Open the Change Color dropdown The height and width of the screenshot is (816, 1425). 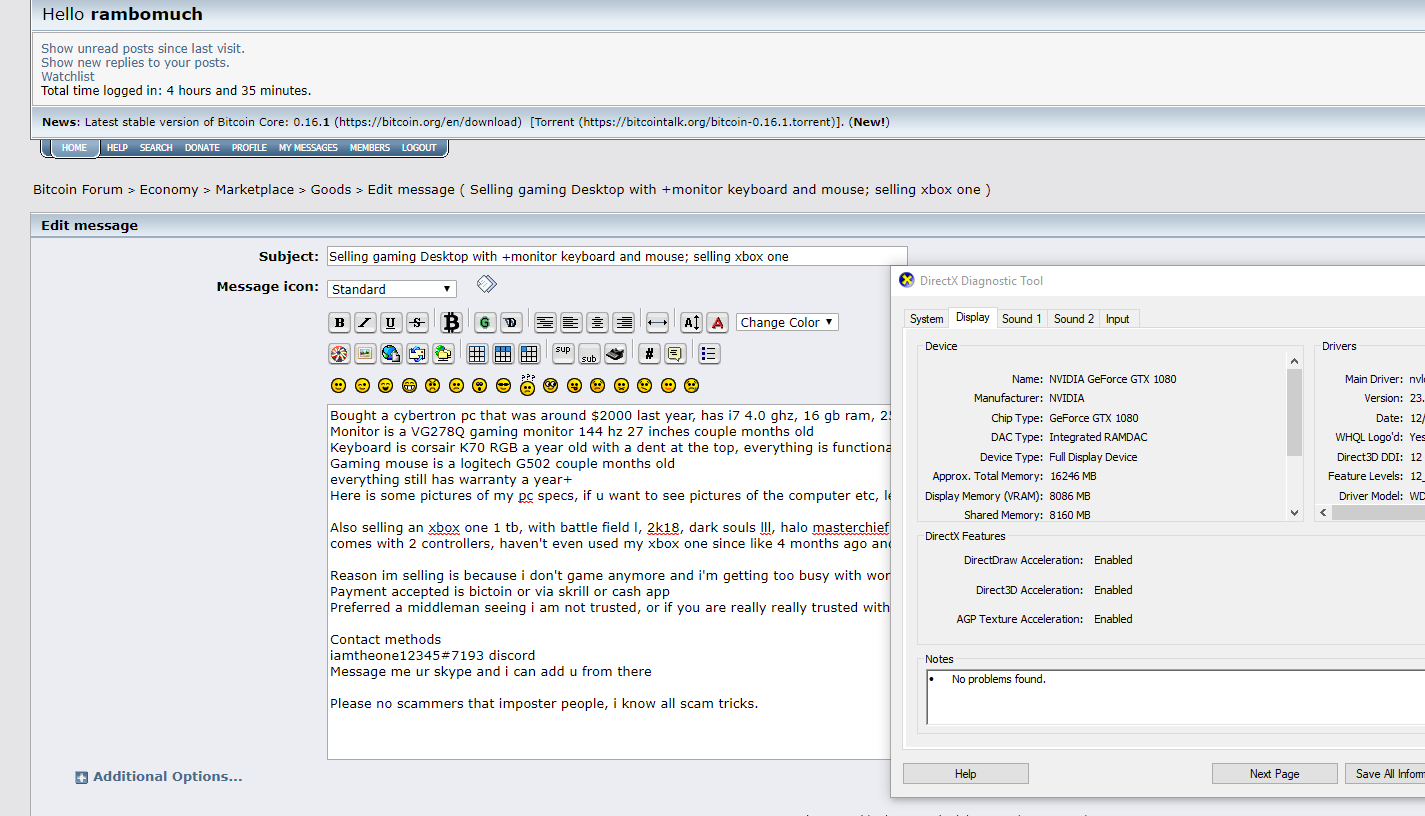pyautogui.click(x=787, y=322)
